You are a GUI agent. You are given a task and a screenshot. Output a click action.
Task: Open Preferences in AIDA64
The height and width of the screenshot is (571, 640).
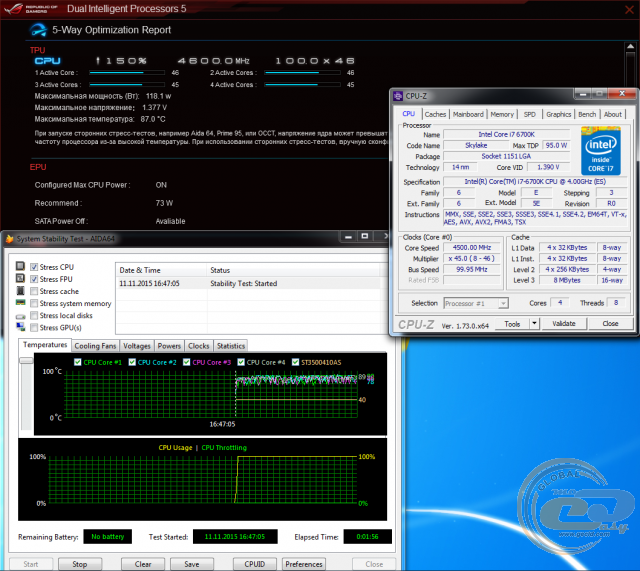pos(304,564)
